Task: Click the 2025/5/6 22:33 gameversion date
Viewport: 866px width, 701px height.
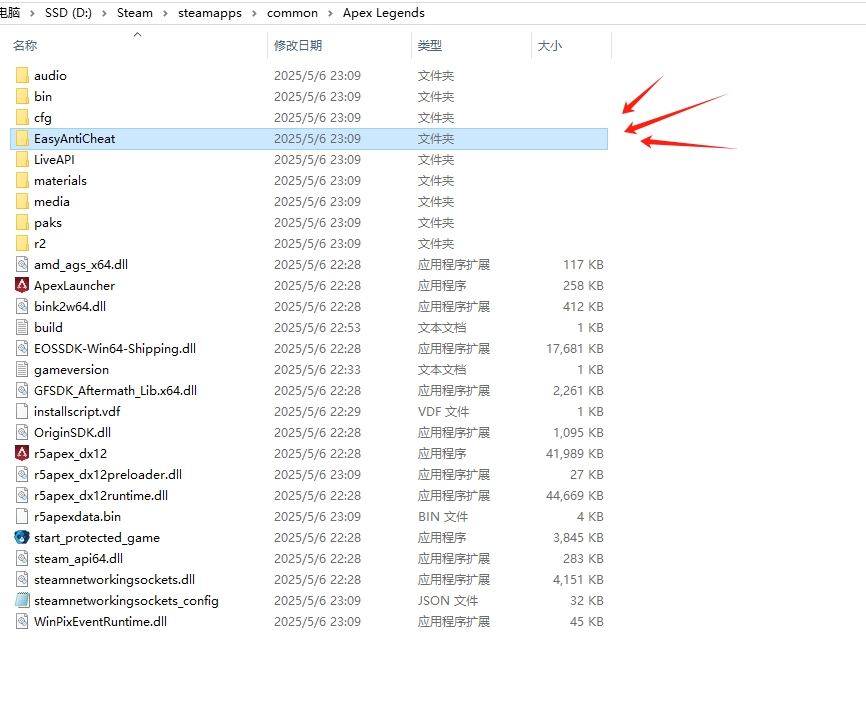Action: [318, 370]
